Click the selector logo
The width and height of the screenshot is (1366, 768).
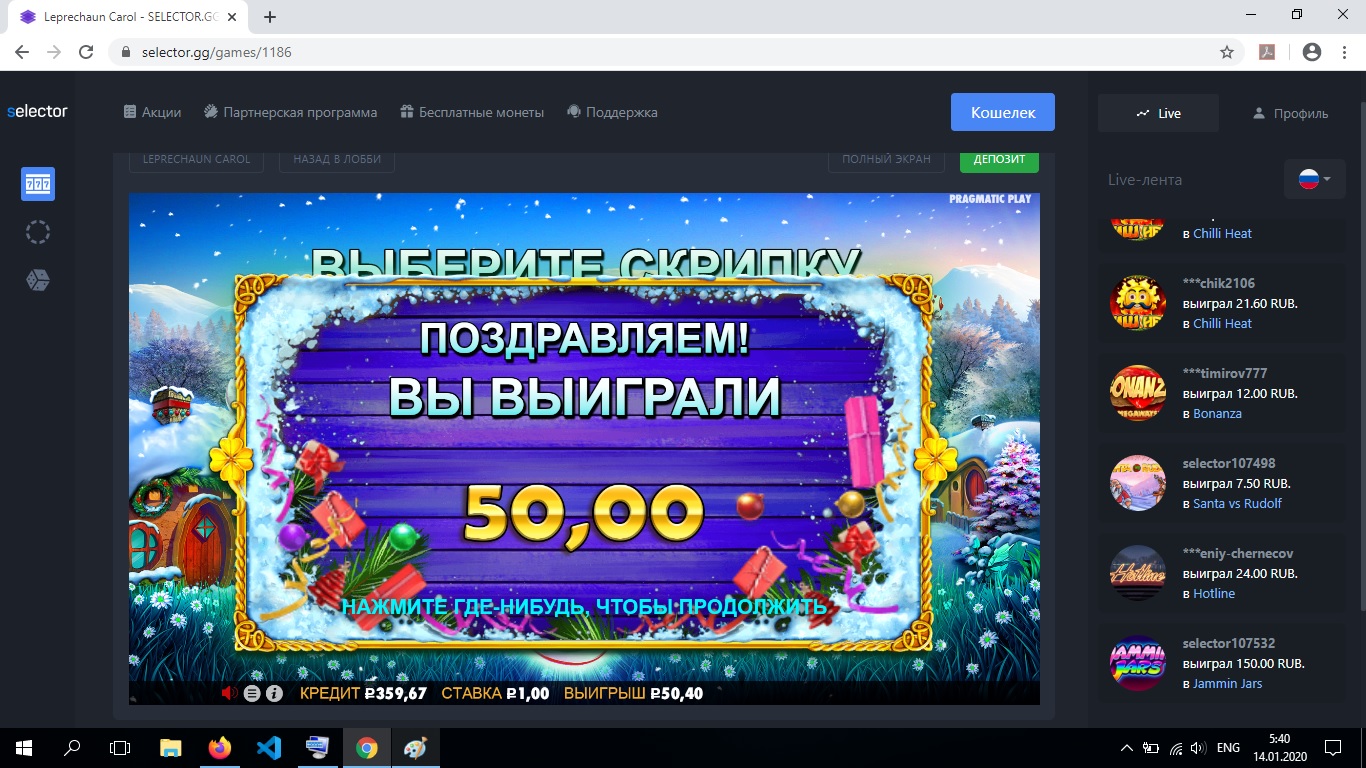(37, 111)
